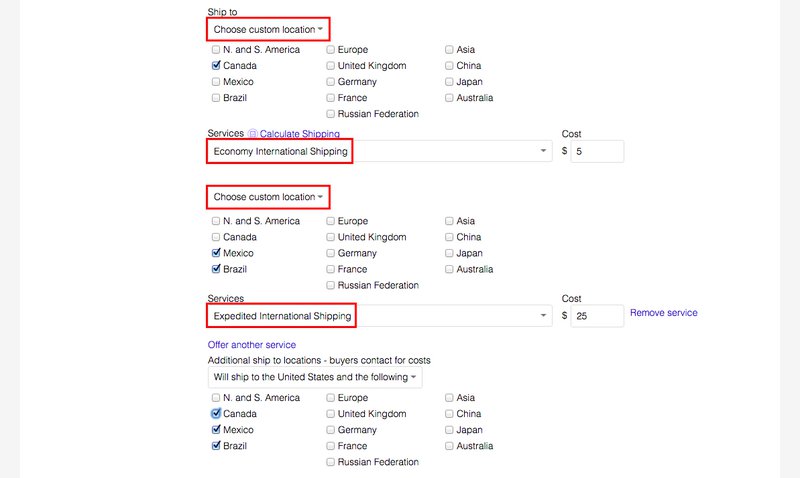Check United Kingdom in the first ship-to group
The width and height of the screenshot is (800, 478).
point(331,66)
